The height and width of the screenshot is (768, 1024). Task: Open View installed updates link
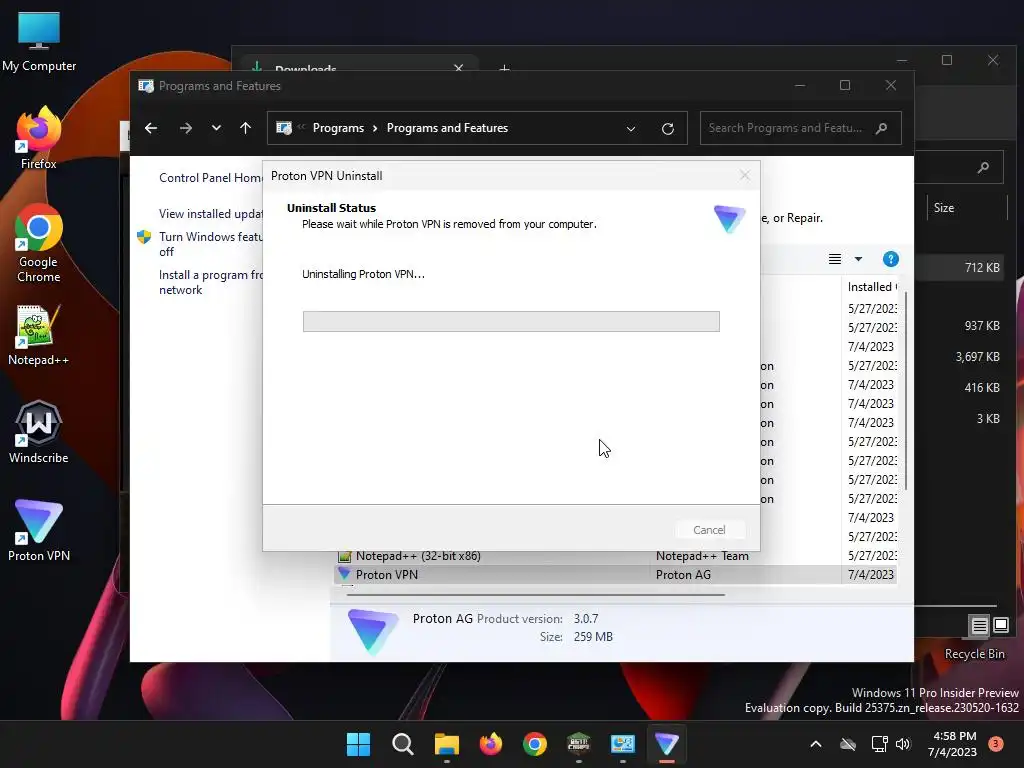(210, 214)
